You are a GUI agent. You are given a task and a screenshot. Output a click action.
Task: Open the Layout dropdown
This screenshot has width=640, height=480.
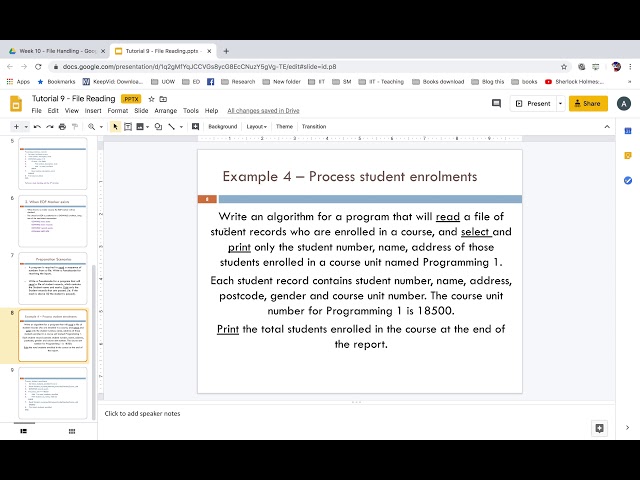pos(256,127)
